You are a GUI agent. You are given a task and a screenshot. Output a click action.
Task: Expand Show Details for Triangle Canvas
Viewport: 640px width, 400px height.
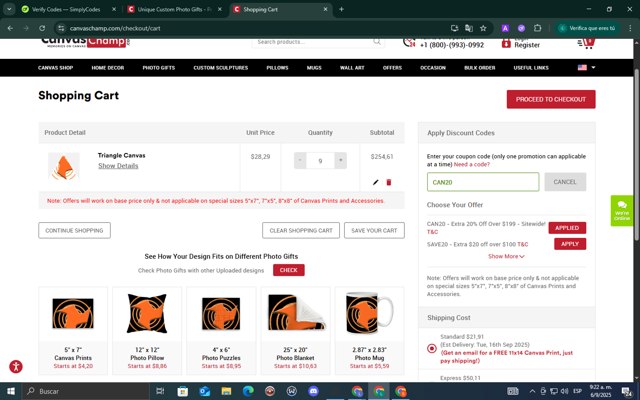(x=118, y=166)
